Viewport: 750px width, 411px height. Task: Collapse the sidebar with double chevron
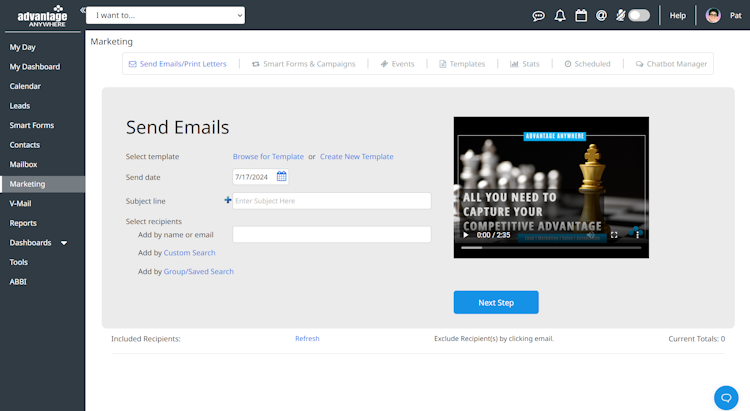[83, 10]
